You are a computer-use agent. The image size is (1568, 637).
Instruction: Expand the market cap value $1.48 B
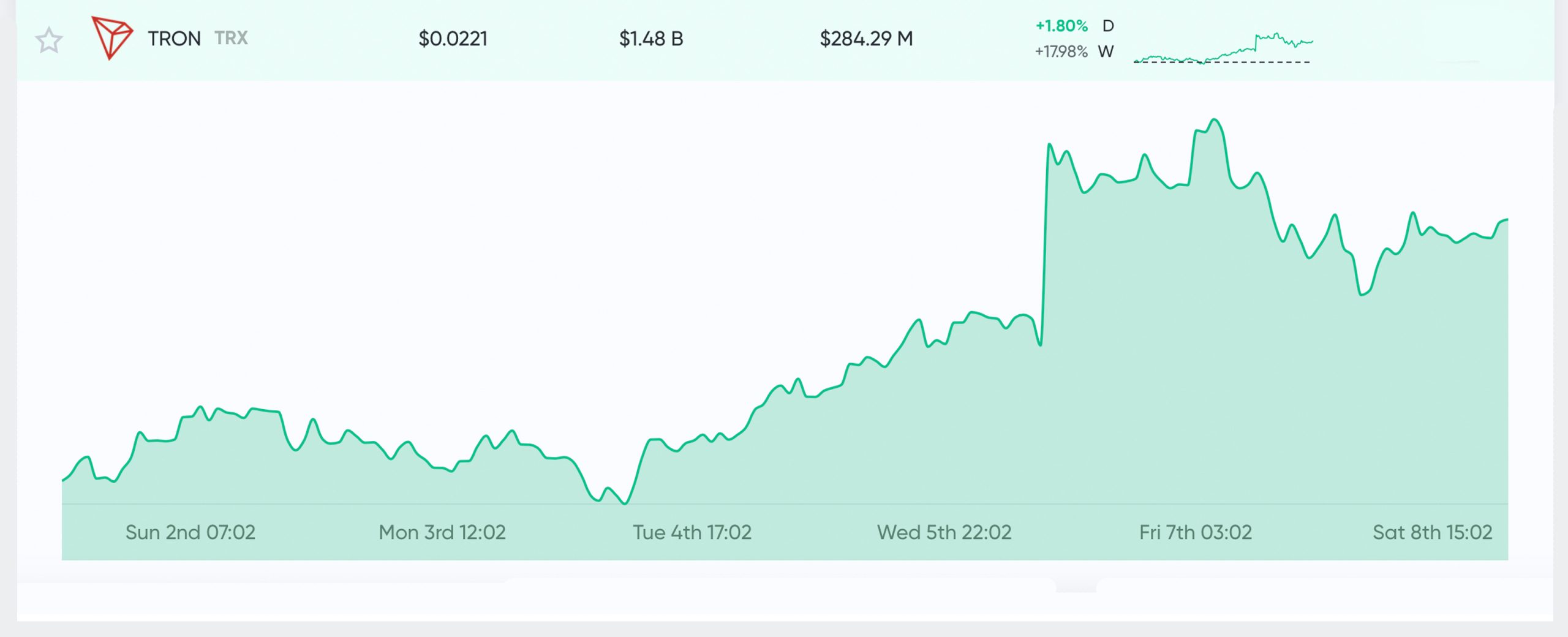pyautogui.click(x=651, y=39)
